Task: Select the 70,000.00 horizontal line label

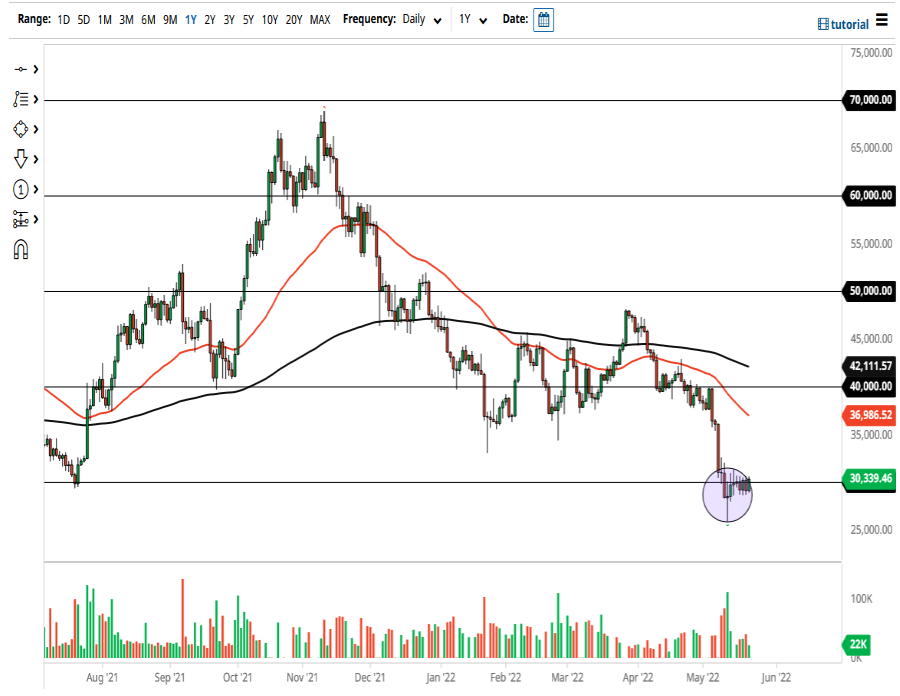Action: coord(869,100)
